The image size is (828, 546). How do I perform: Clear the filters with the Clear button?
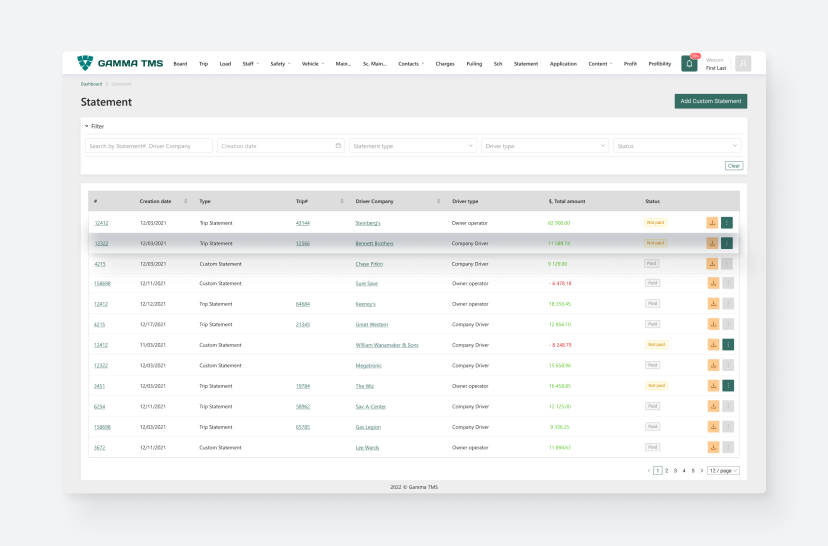733,166
